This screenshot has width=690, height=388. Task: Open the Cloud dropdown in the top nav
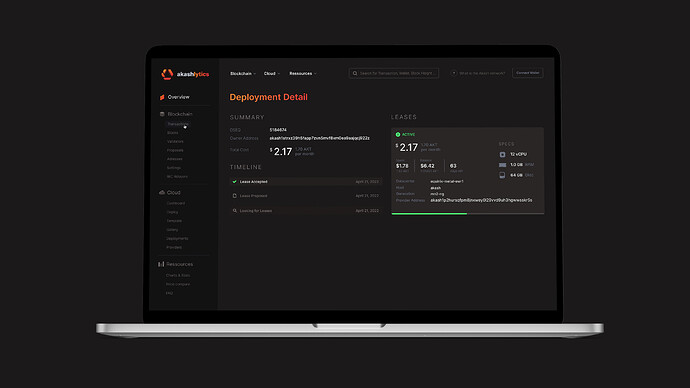point(272,73)
